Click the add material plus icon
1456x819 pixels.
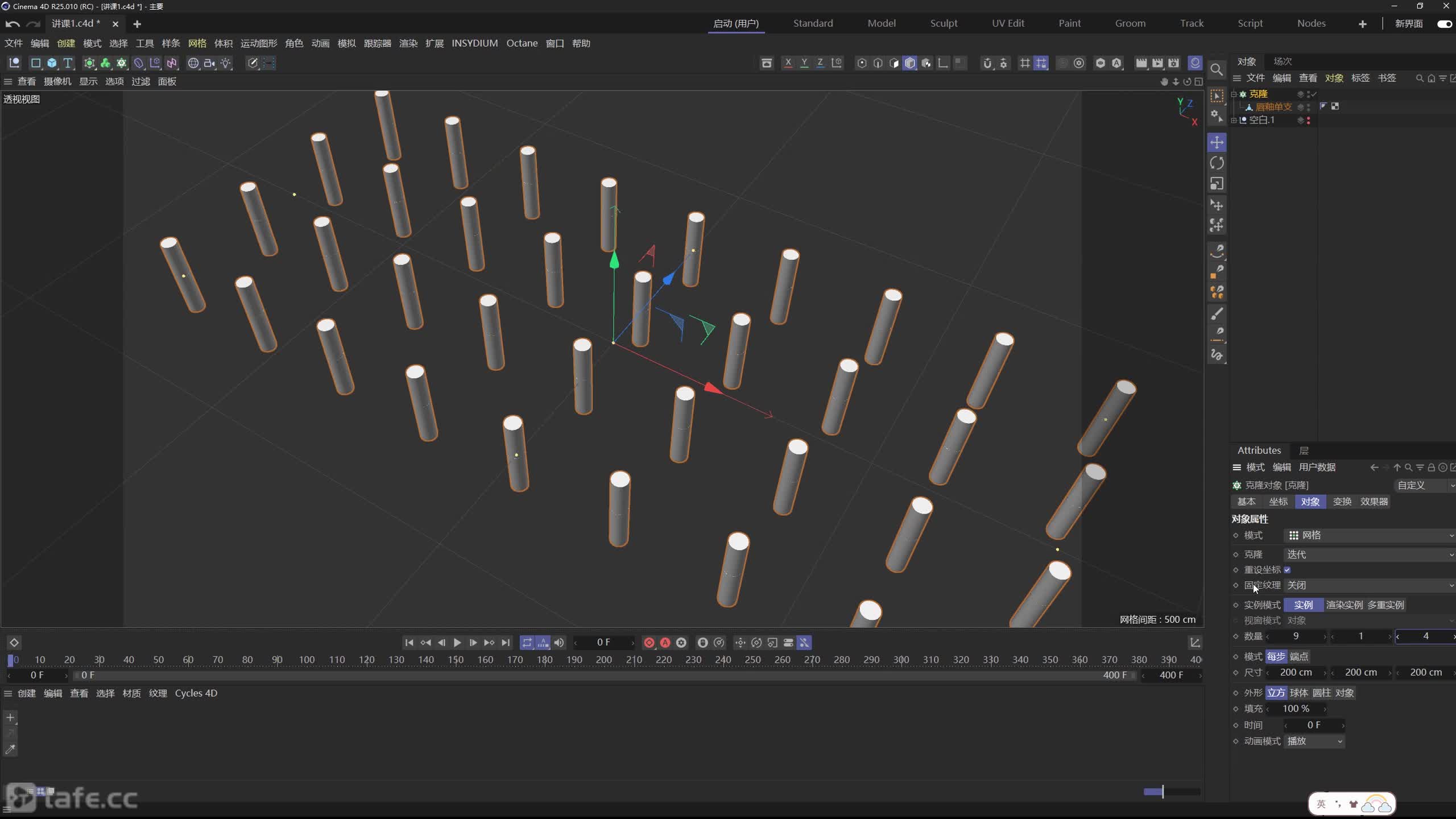tap(10, 717)
